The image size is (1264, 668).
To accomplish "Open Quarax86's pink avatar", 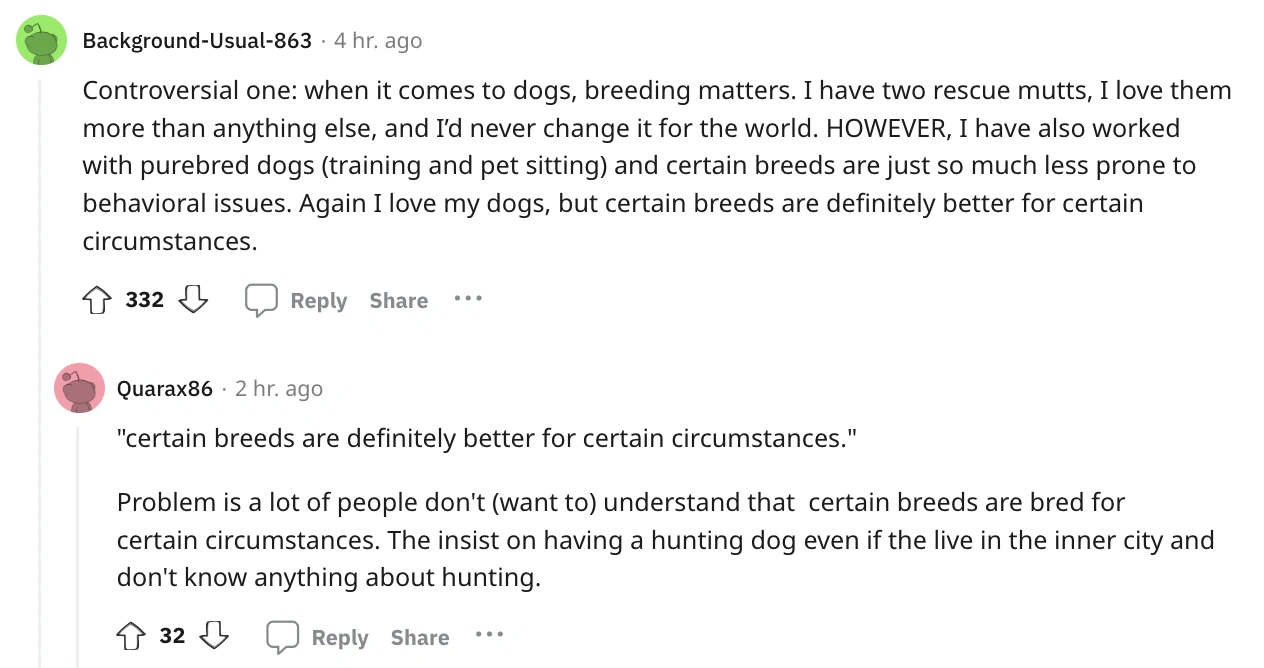I will [79, 388].
